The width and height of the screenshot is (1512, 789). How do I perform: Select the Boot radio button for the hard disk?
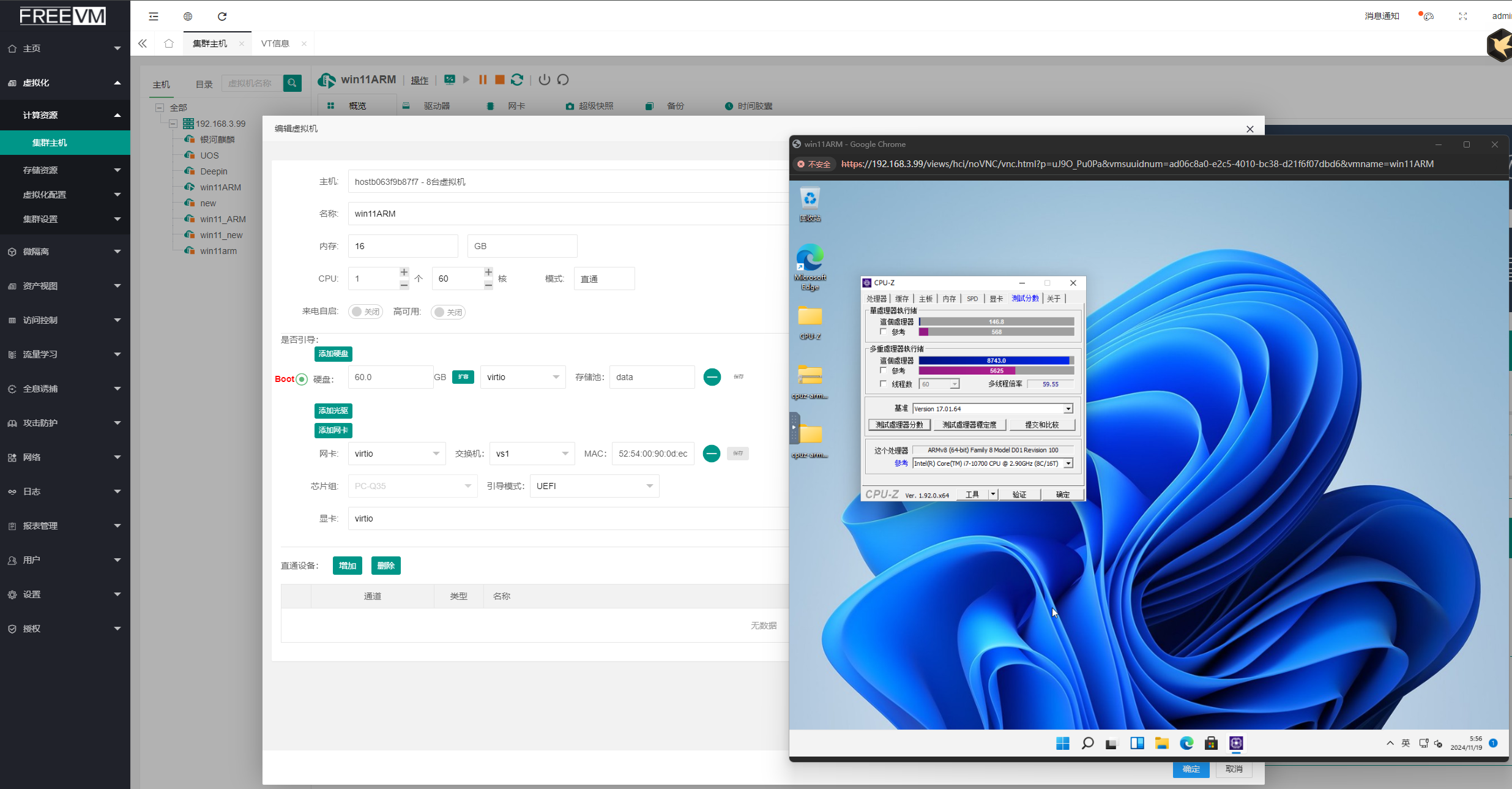(x=302, y=380)
